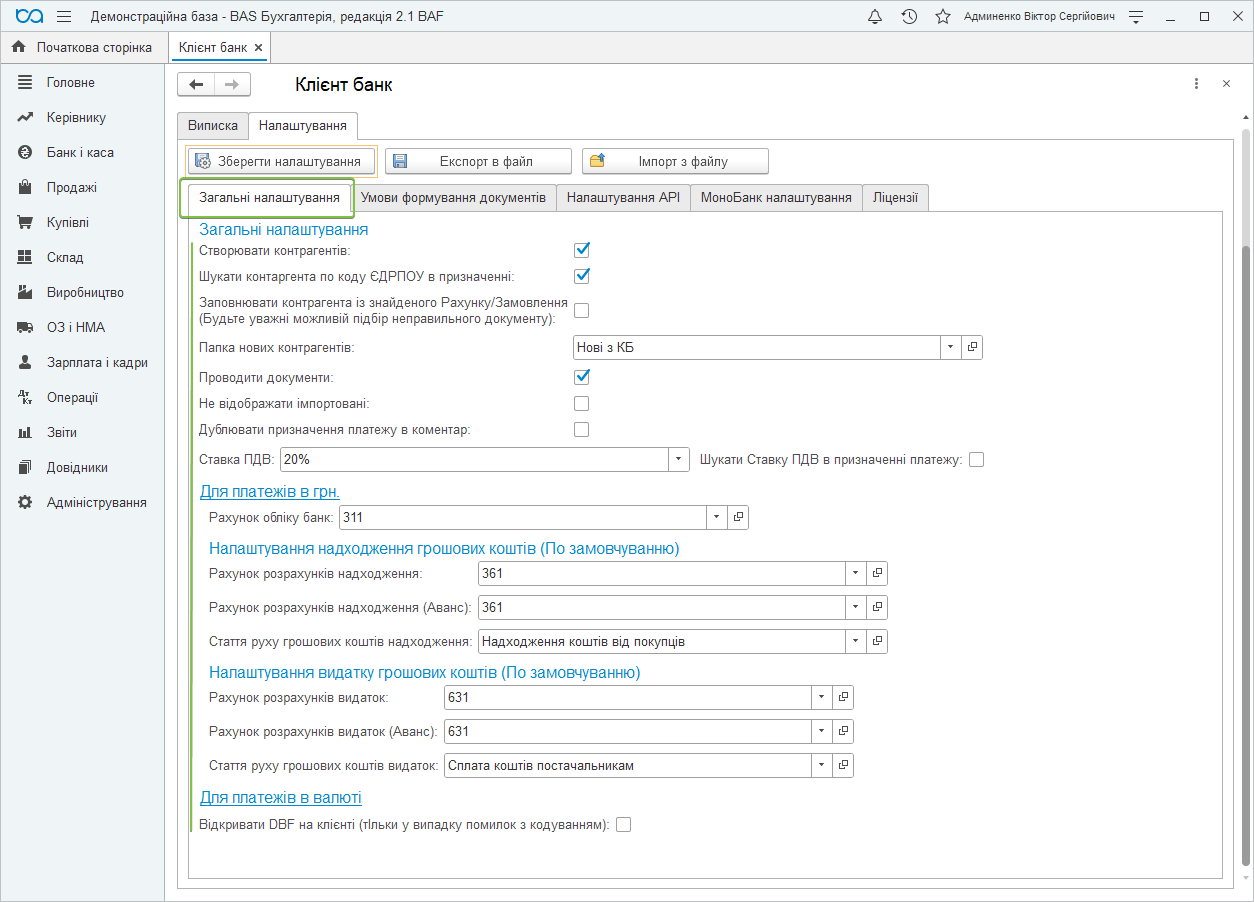Expand the Ставка ПДВ dropdown
This screenshot has height=902, width=1254.
(x=679, y=459)
